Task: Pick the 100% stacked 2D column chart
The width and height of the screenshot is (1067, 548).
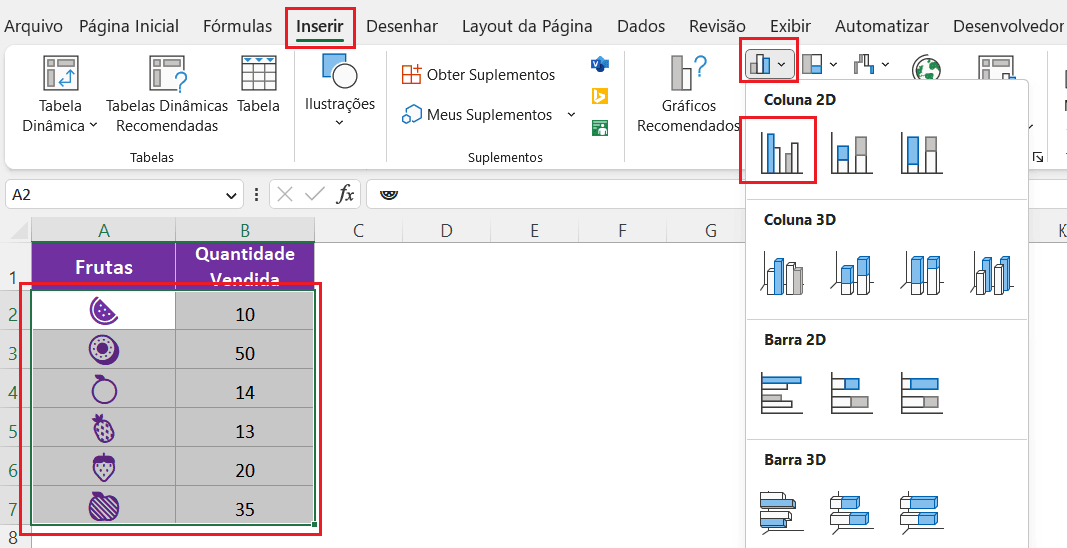Action: point(921,153)
